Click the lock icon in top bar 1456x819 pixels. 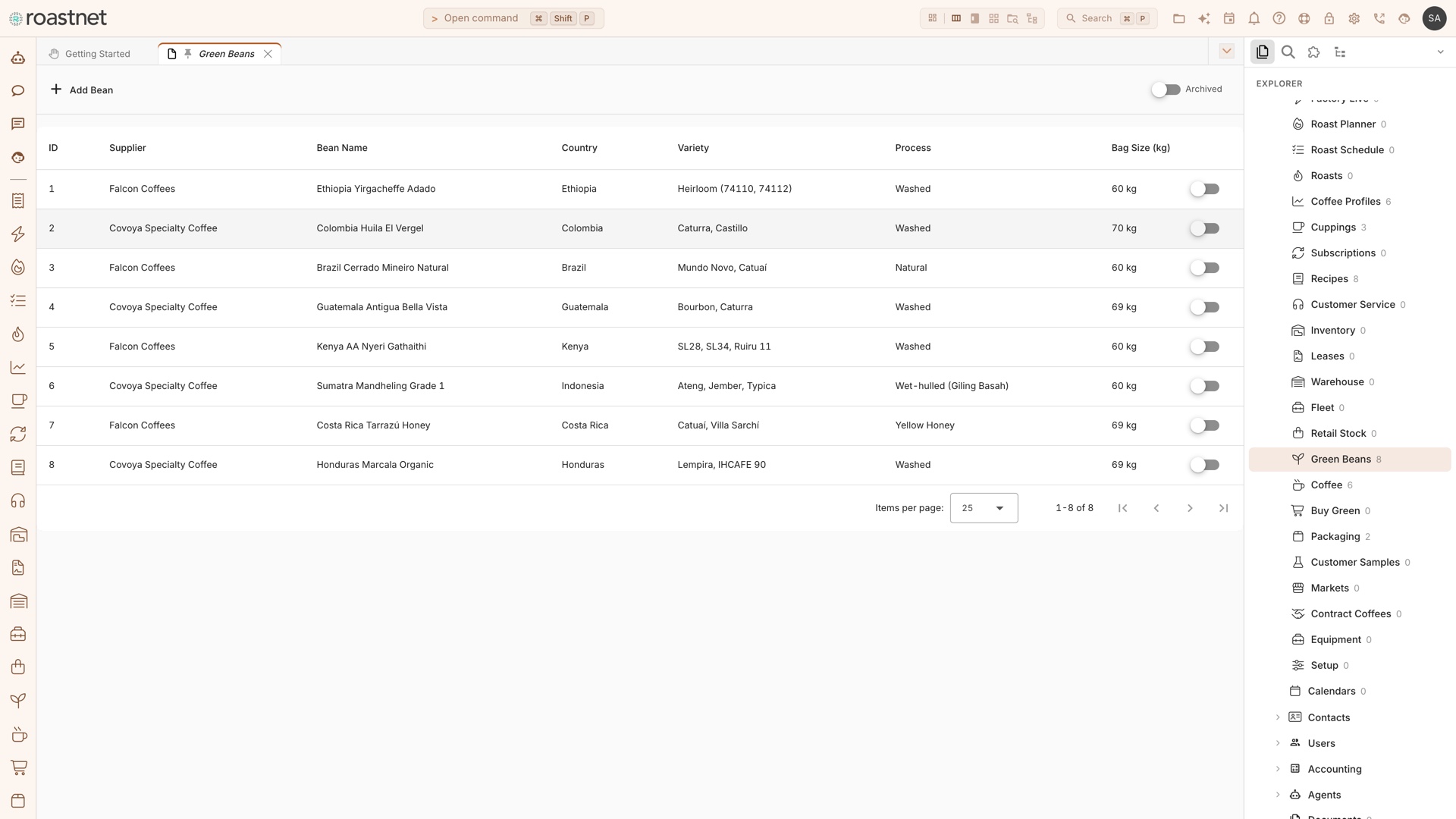[1329, 18]
